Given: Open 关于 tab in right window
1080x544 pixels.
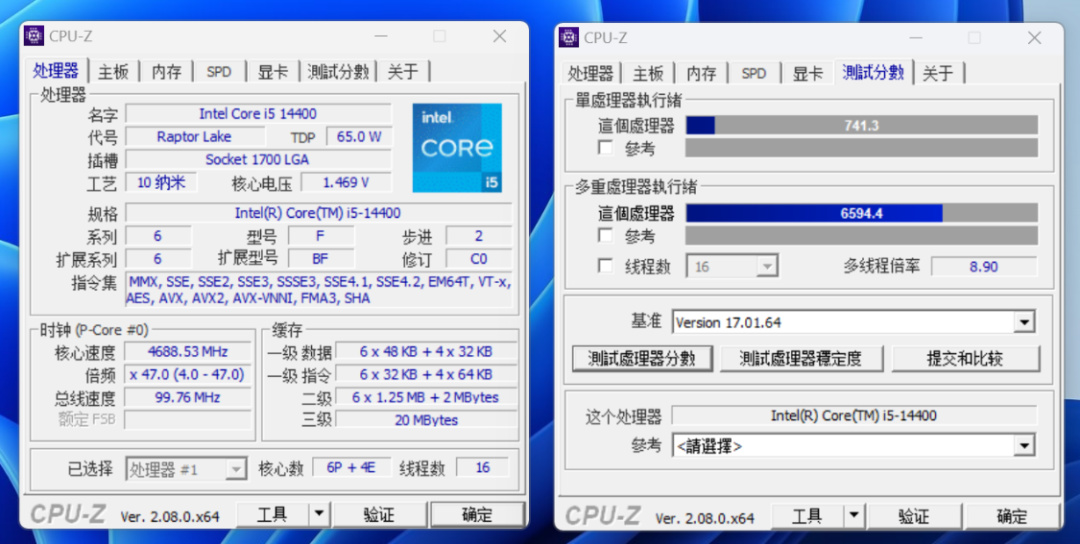Looking at the screenshot, I should click(938, 73).
